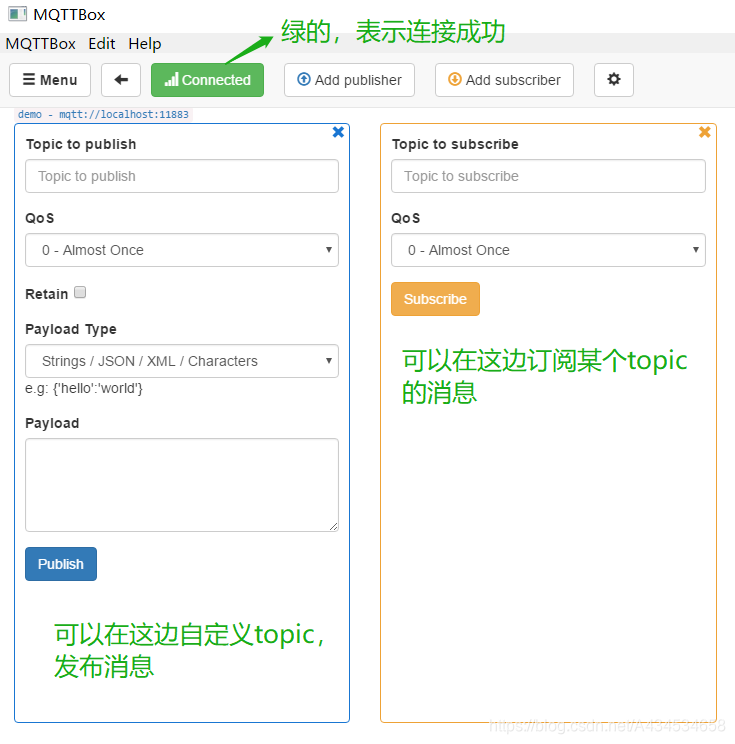
Task: Toggle the Retain checkbox
Action: [80, 292]
